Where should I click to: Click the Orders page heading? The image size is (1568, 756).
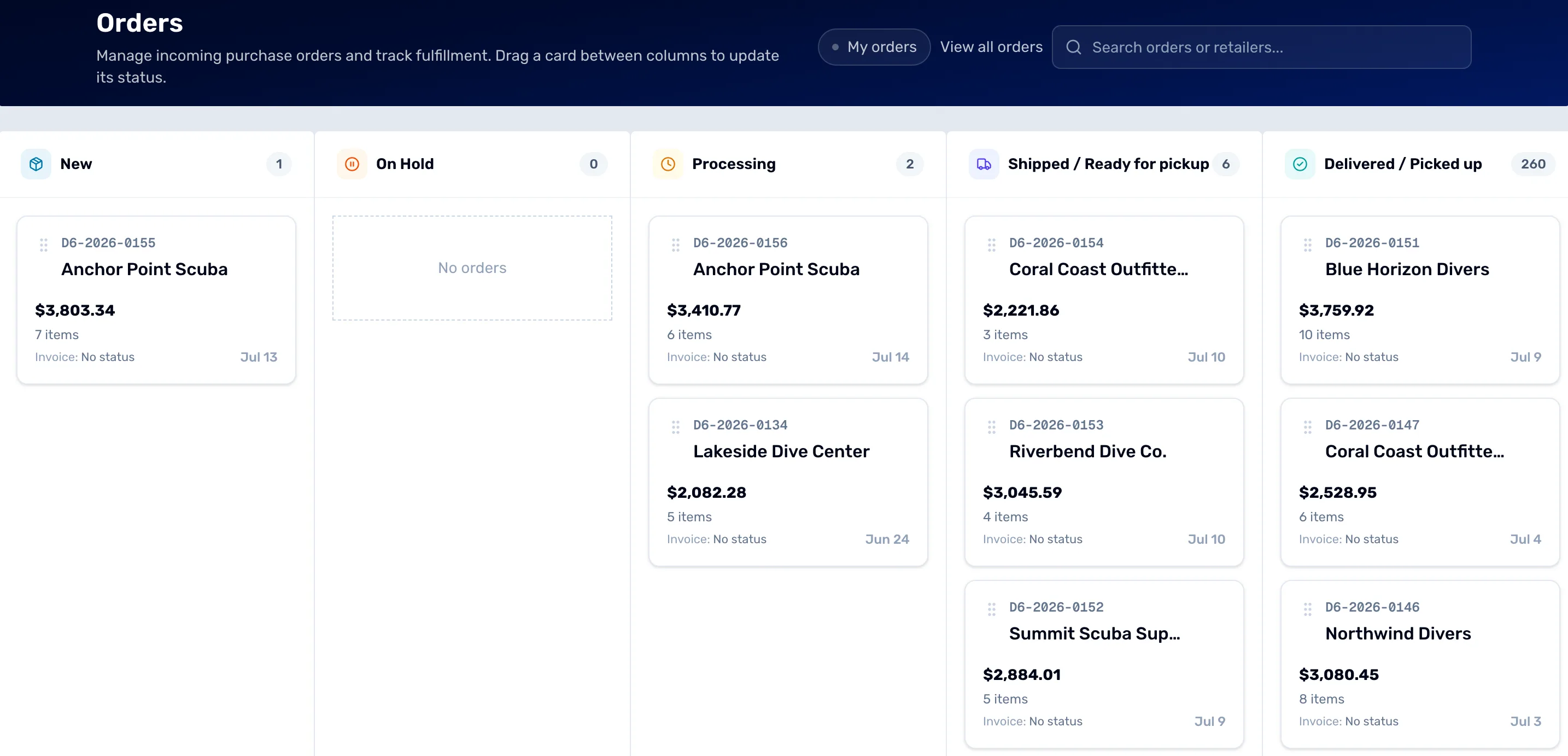click(139, 22)
